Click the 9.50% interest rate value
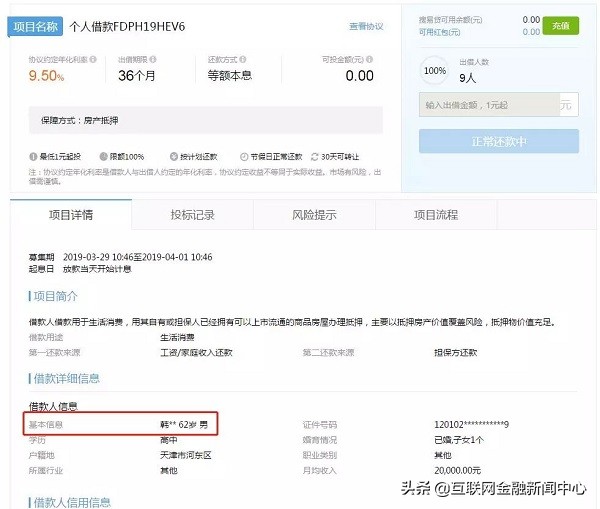The width and height of the screenshot is (600, 509). coord(46,76)
